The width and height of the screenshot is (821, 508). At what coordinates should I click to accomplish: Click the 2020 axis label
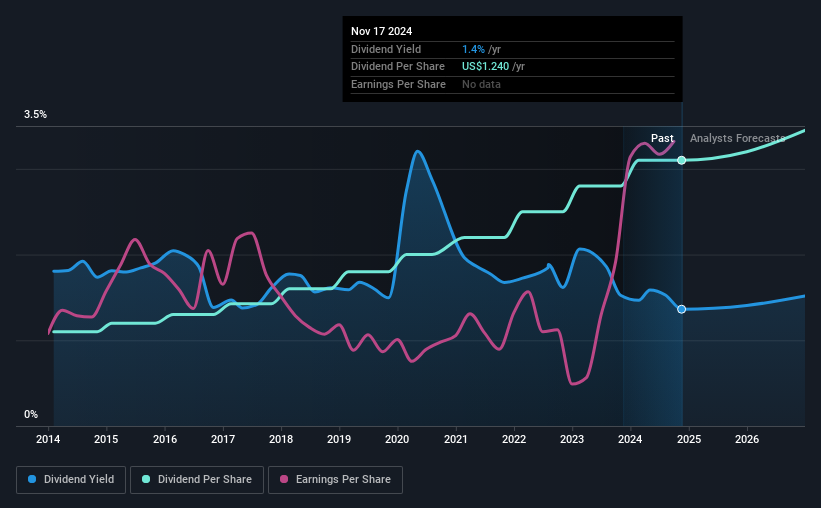point(397,439)
